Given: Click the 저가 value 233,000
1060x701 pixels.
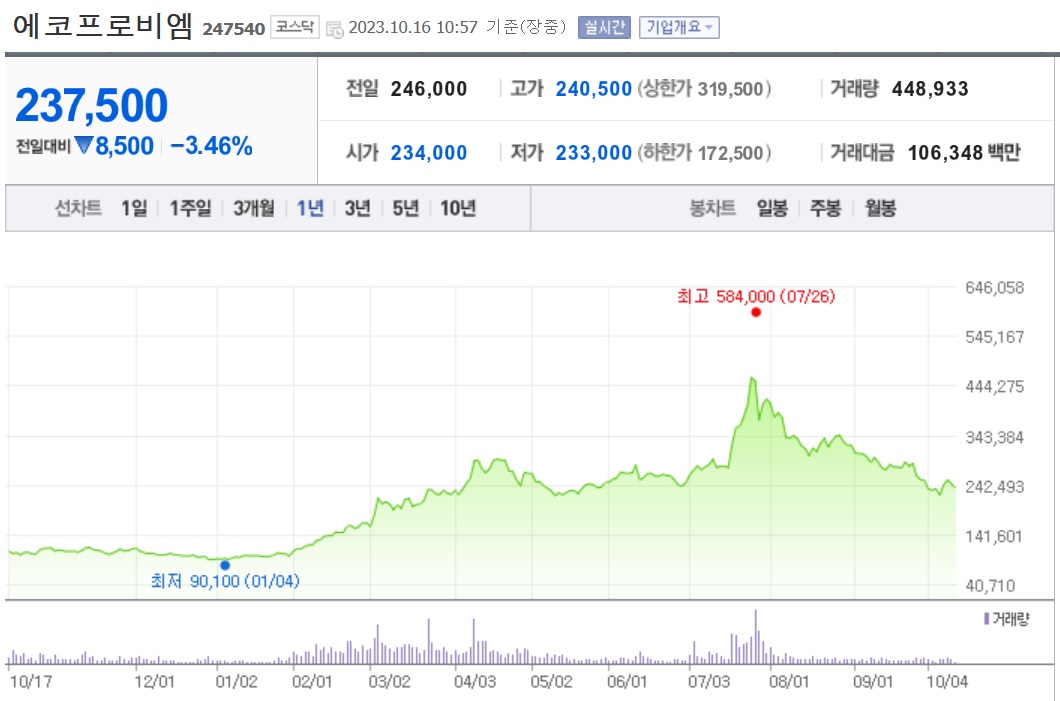Looking at the screenshot, I should (x=594, y=153).
